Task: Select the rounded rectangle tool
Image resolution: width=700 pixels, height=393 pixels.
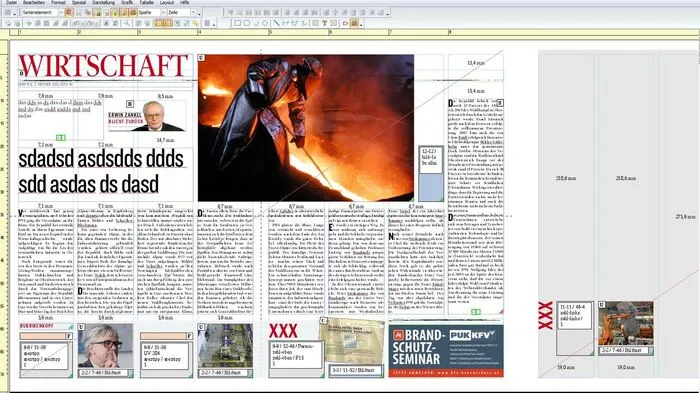Action: point(247,23)
